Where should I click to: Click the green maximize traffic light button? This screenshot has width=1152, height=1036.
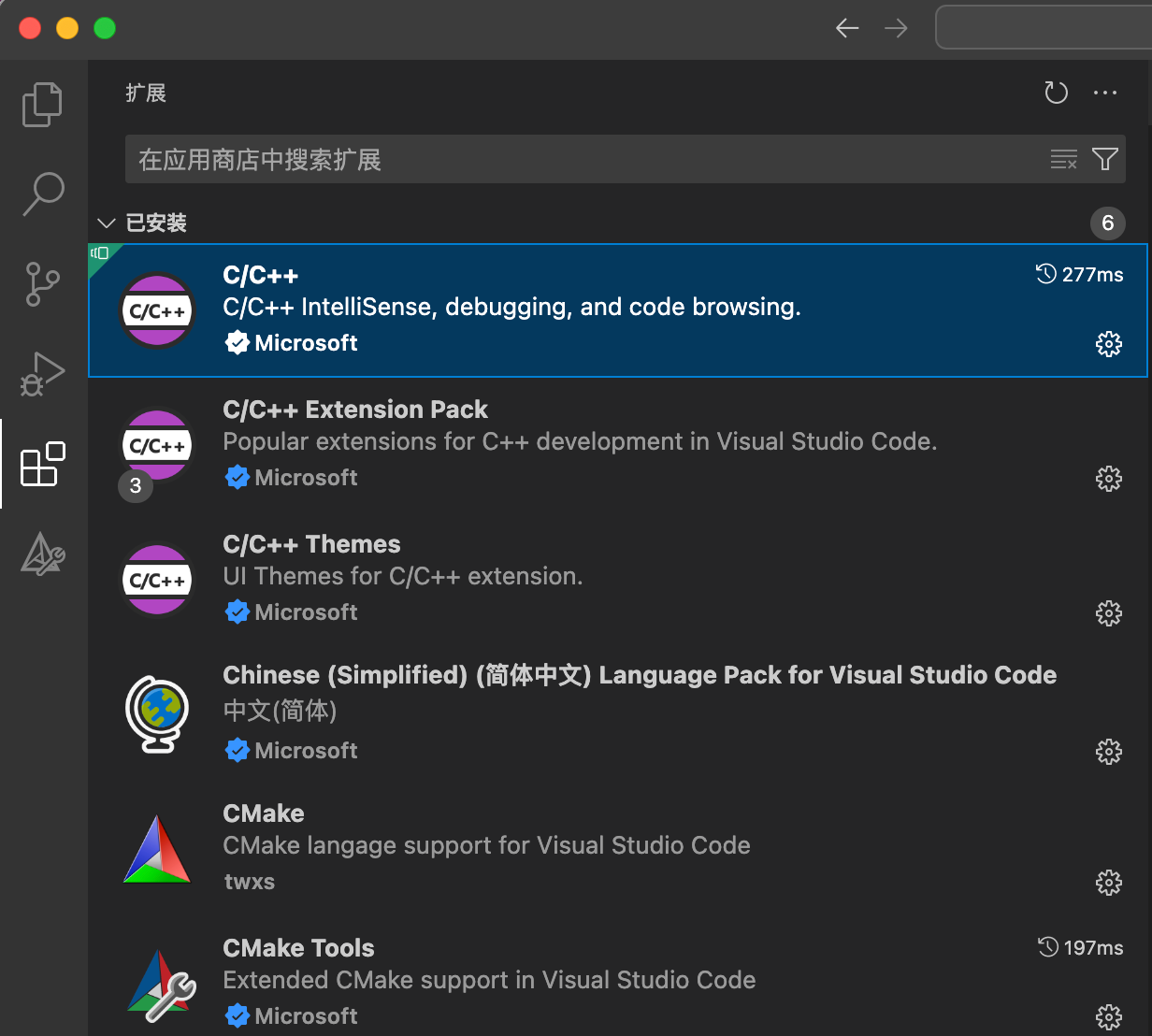(104, 28)
